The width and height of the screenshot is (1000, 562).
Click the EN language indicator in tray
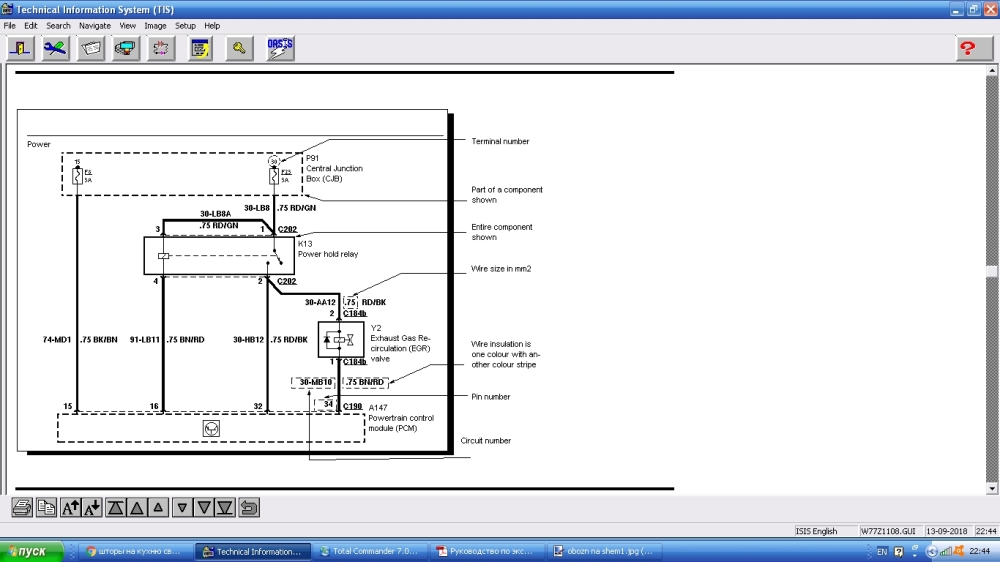click(x=882, y=551)
